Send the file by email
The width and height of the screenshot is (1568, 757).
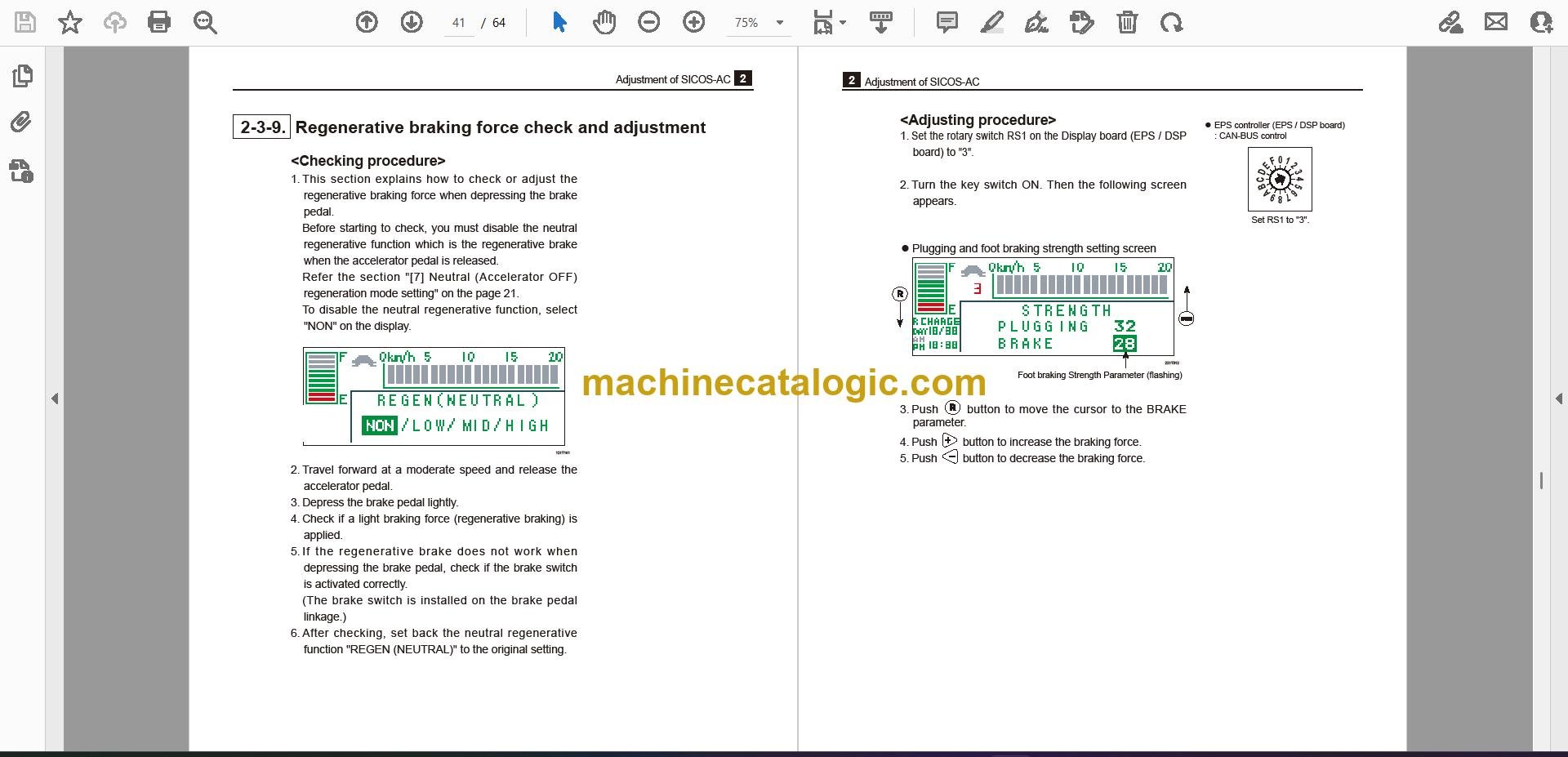[1496, 22]
